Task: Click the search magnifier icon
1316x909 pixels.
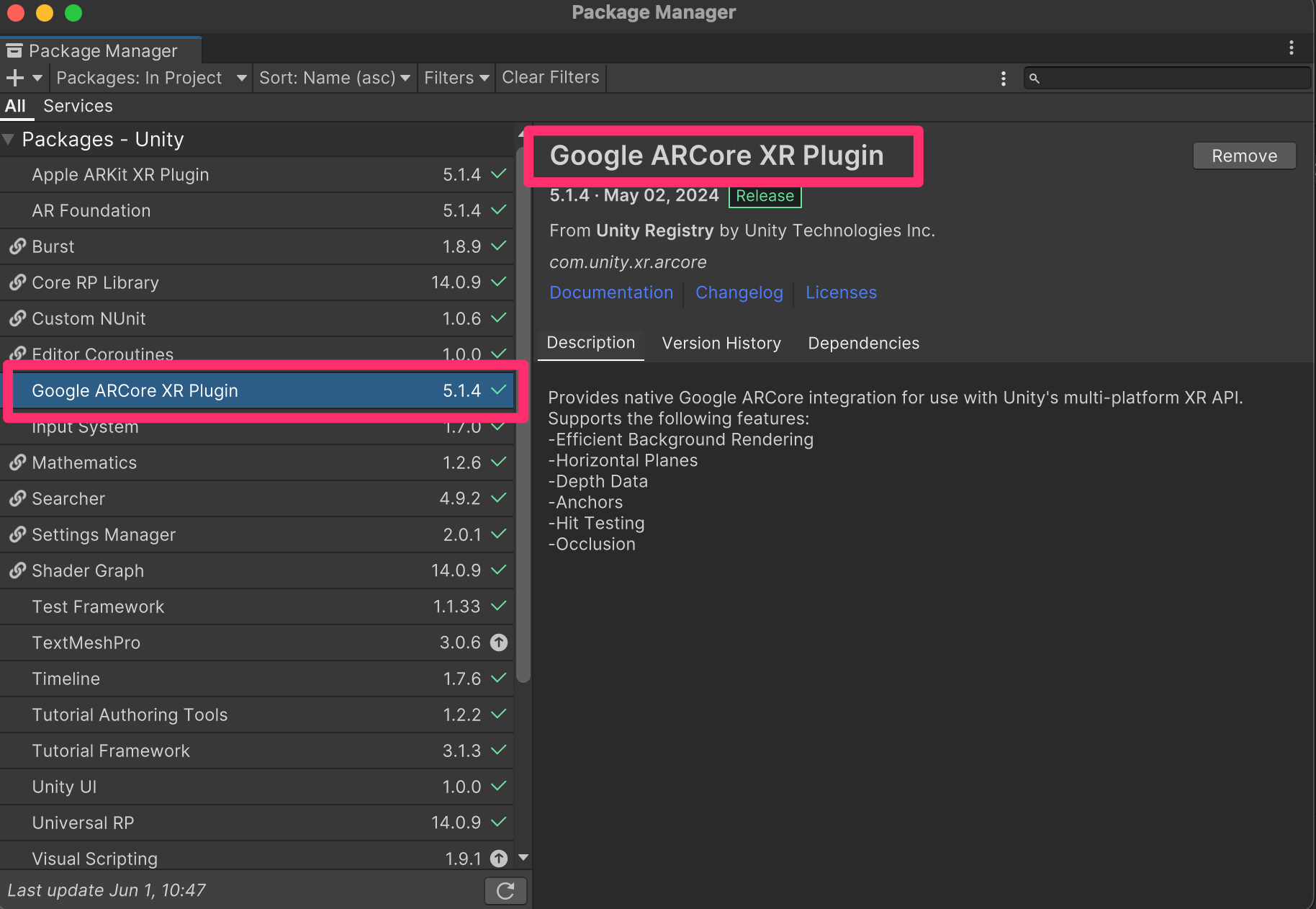Action: point(1035,79)
